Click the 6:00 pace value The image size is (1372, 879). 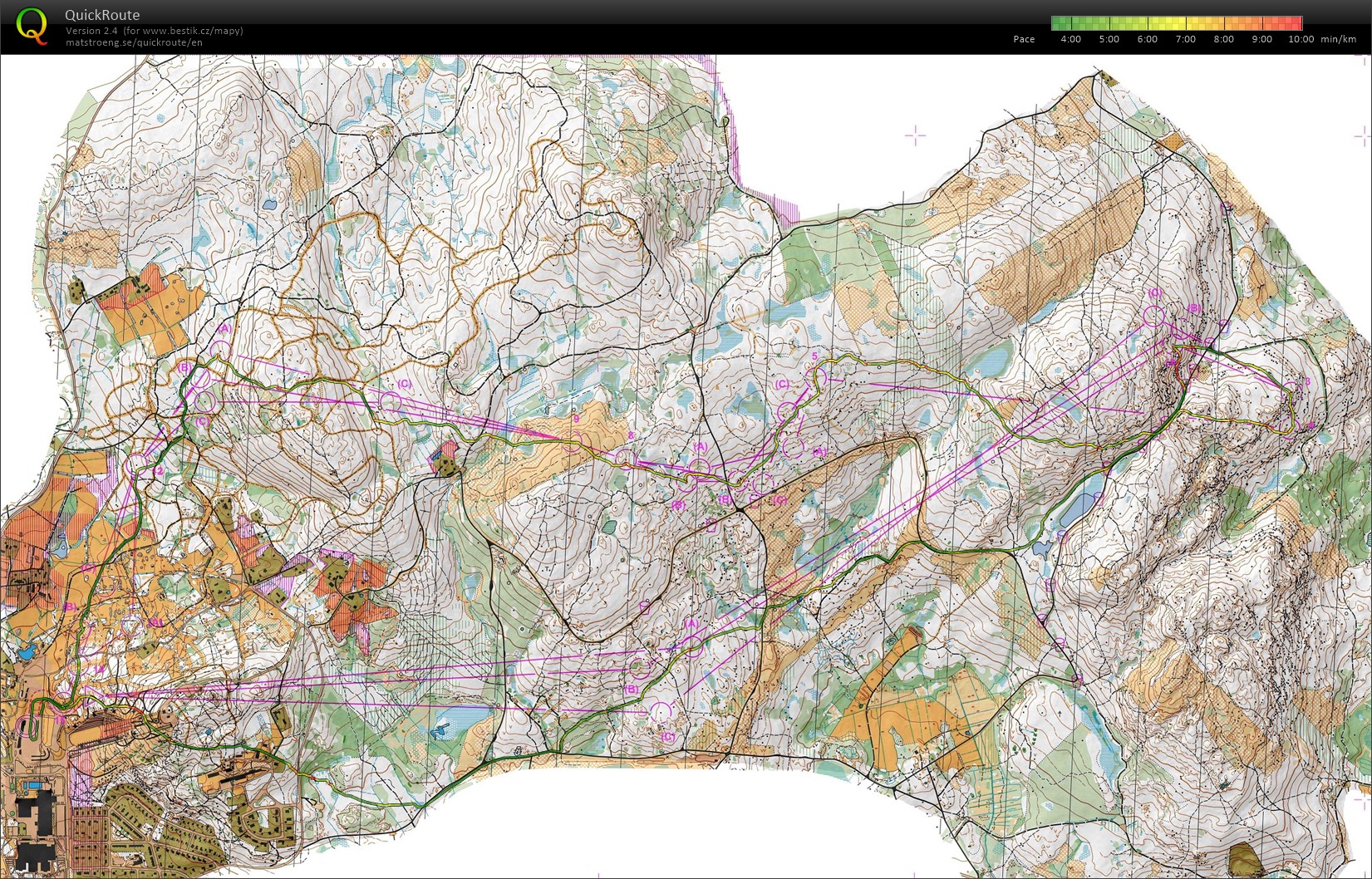pos(1147,39)
